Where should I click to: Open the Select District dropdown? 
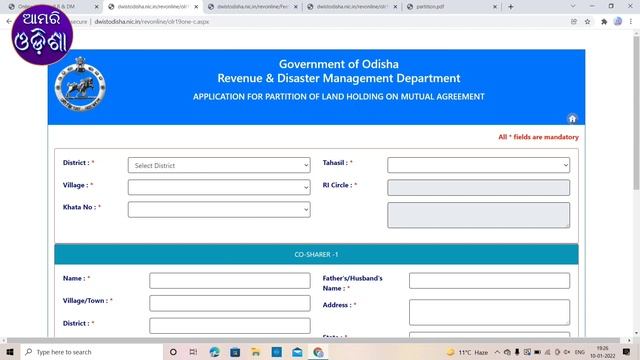[x=219, y=165]
